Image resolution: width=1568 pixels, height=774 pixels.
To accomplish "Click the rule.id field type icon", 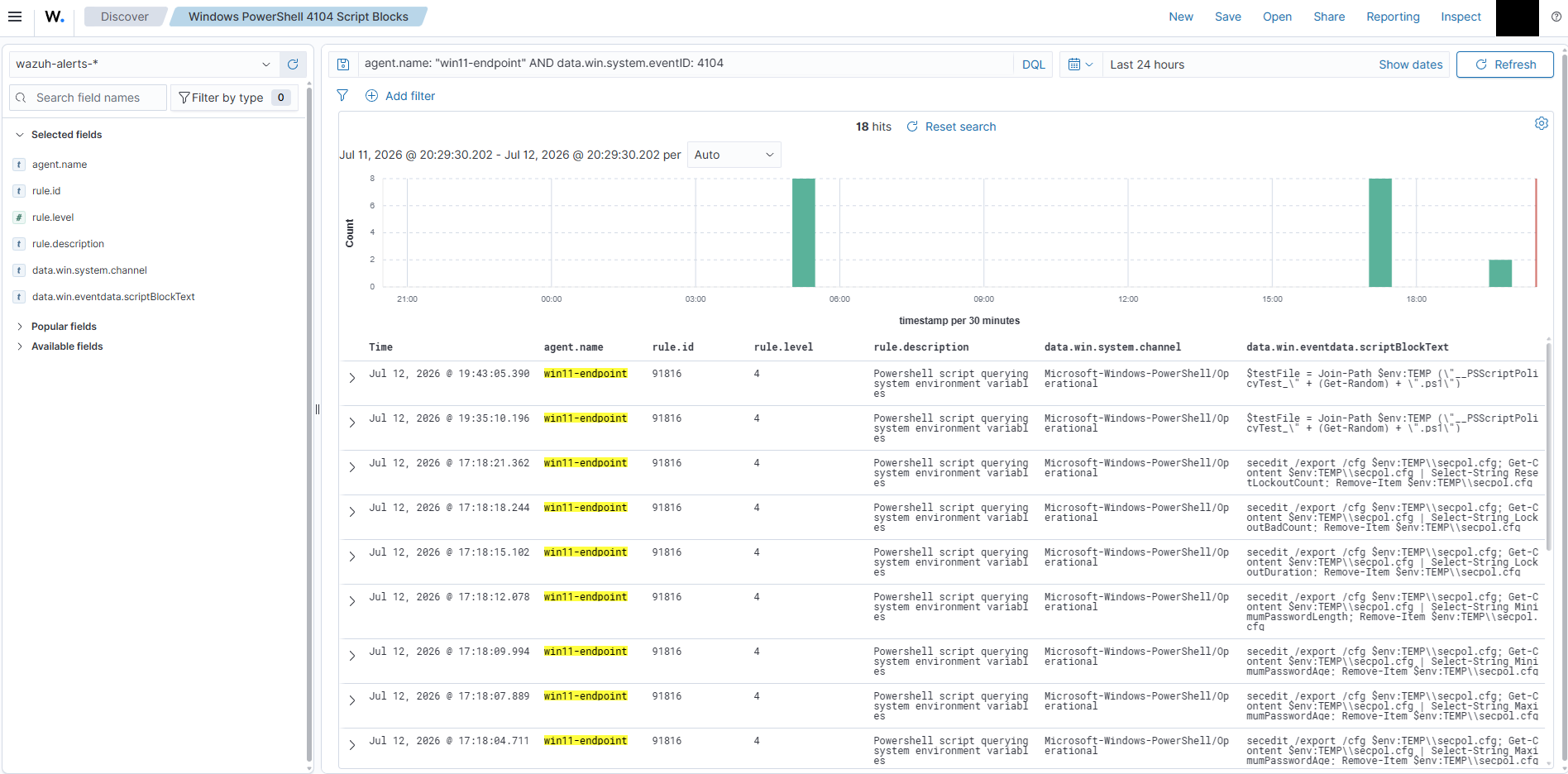I will [x=19, y=191].
